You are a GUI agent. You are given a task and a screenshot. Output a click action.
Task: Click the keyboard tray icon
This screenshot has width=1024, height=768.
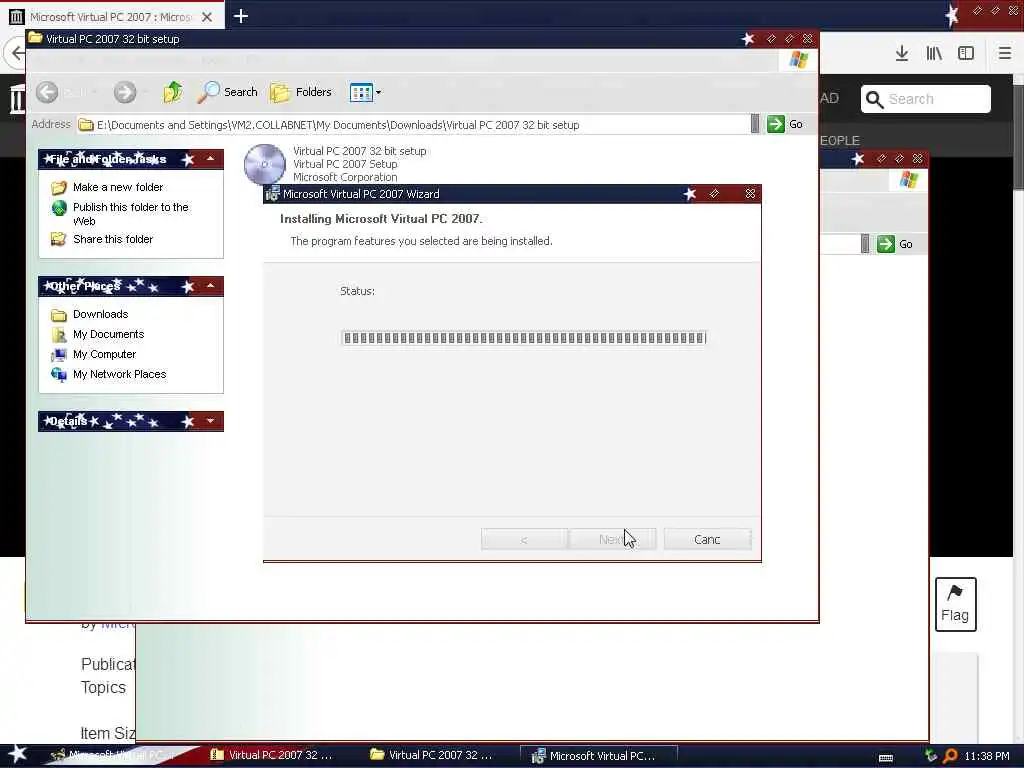click(x=886, y=758)
